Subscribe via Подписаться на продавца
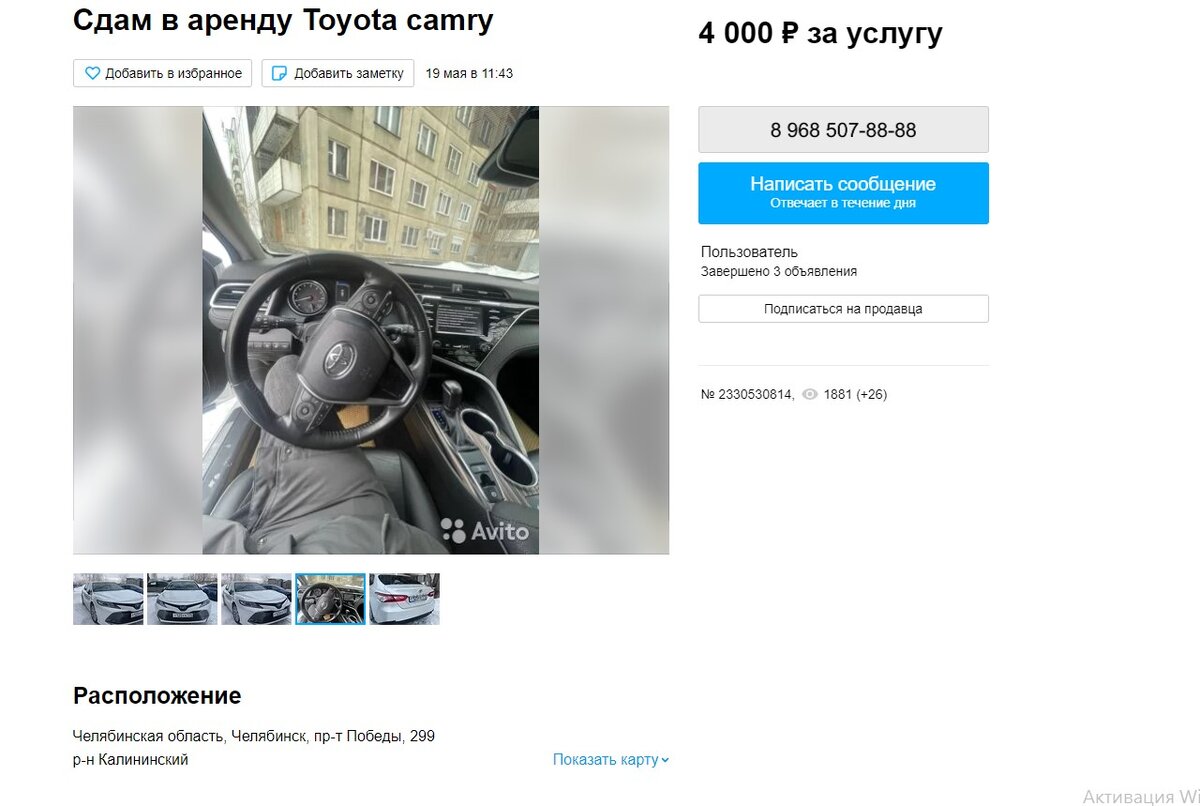 [x=843, y=309]
